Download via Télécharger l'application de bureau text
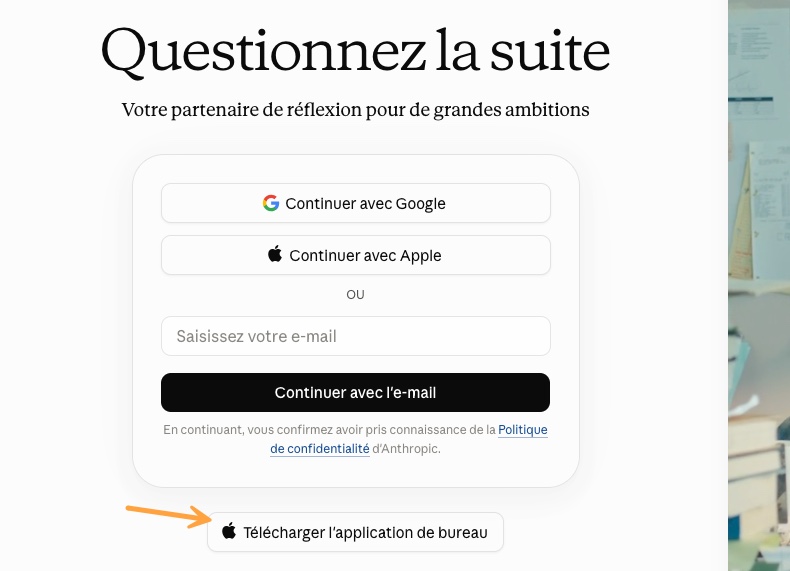The width and height of the screenshot is (790, 571). 365,533
